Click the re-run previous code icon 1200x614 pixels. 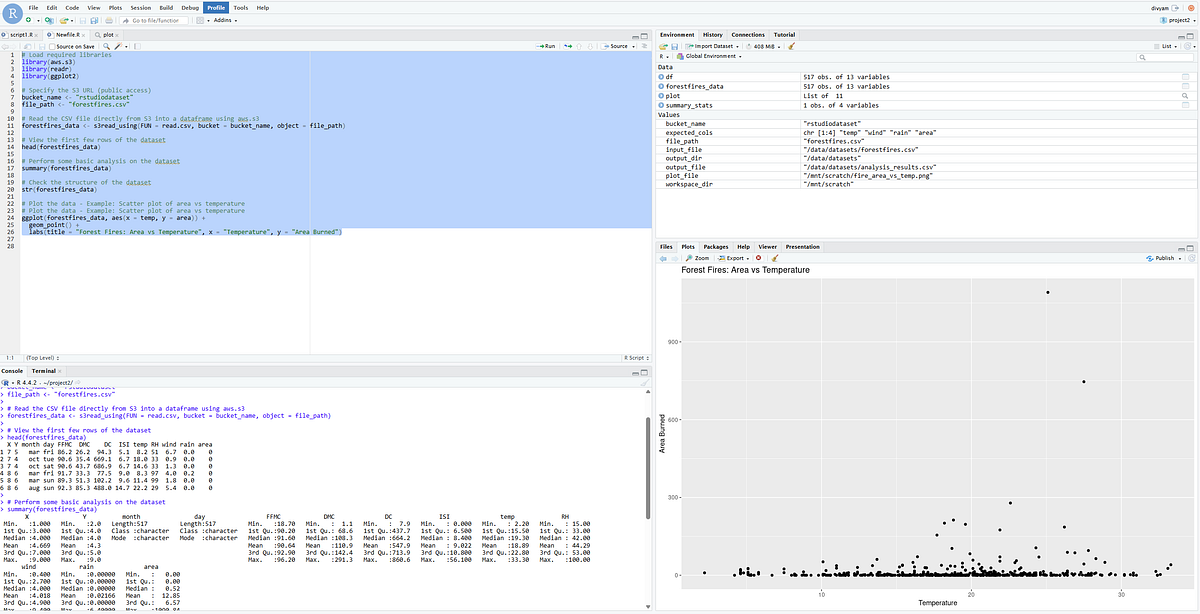[568, 46]
